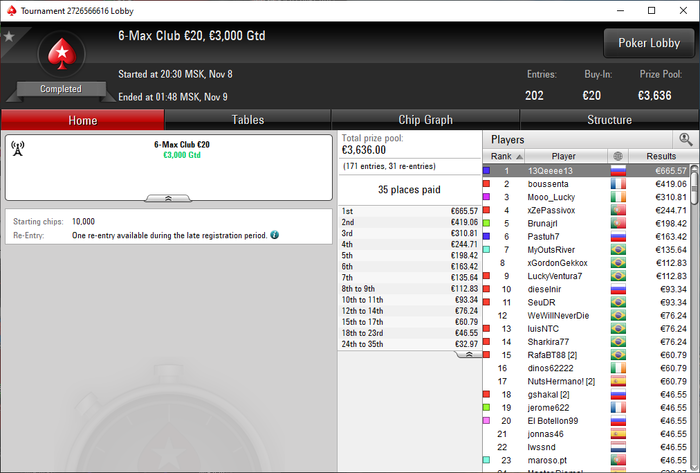Open the Chip Graph tab
The height and width of the screenshot is (473, 700).
(425, 120)
